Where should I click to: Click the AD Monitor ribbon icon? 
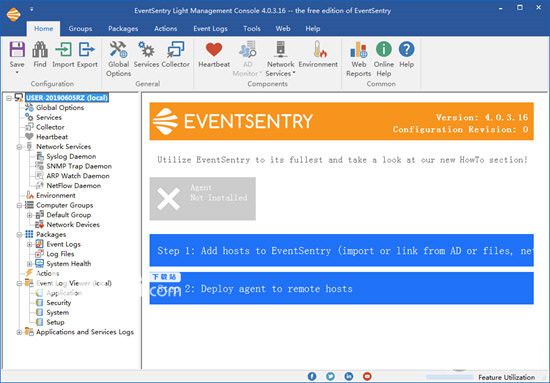(248, 49)
